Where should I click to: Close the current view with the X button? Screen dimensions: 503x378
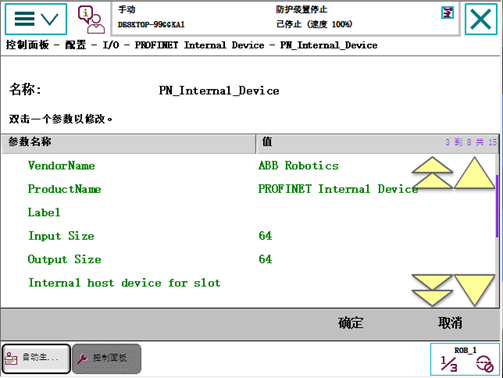coord(481,19)
